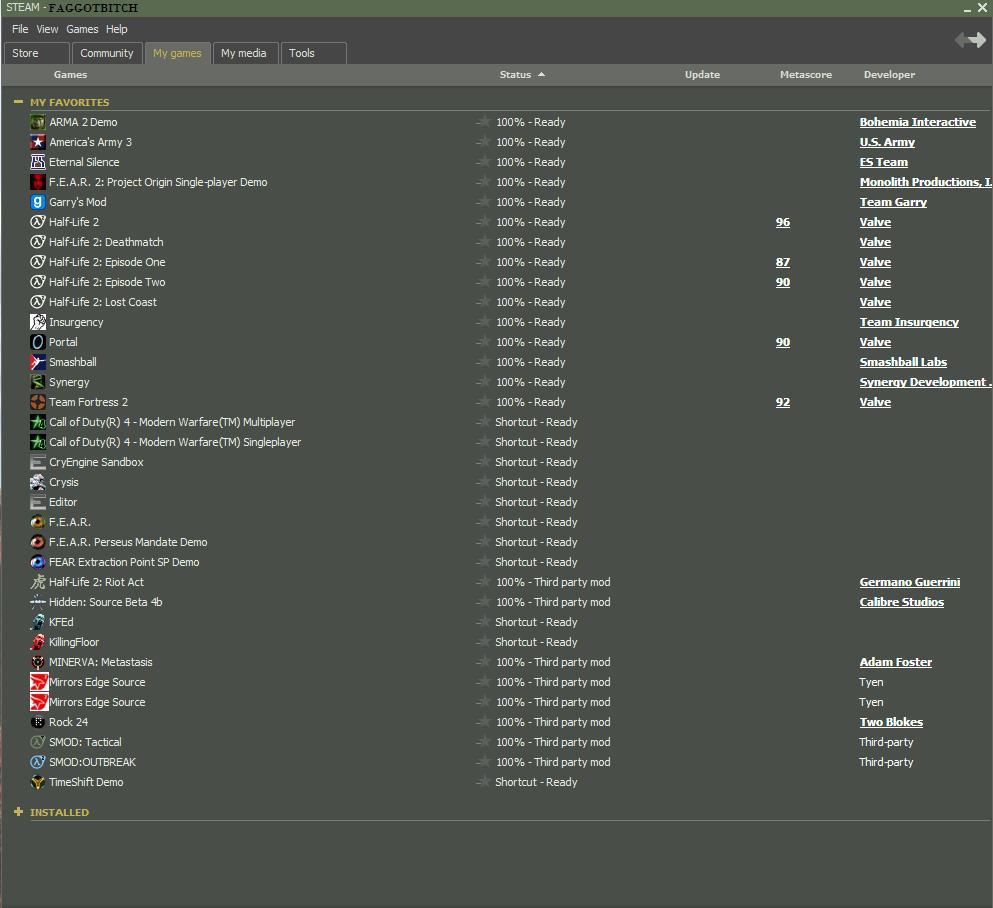Image resolution: width=993 pixels, height=908 pixels.
Task: Expand the Installed section
Action: (x=18, y=812)
